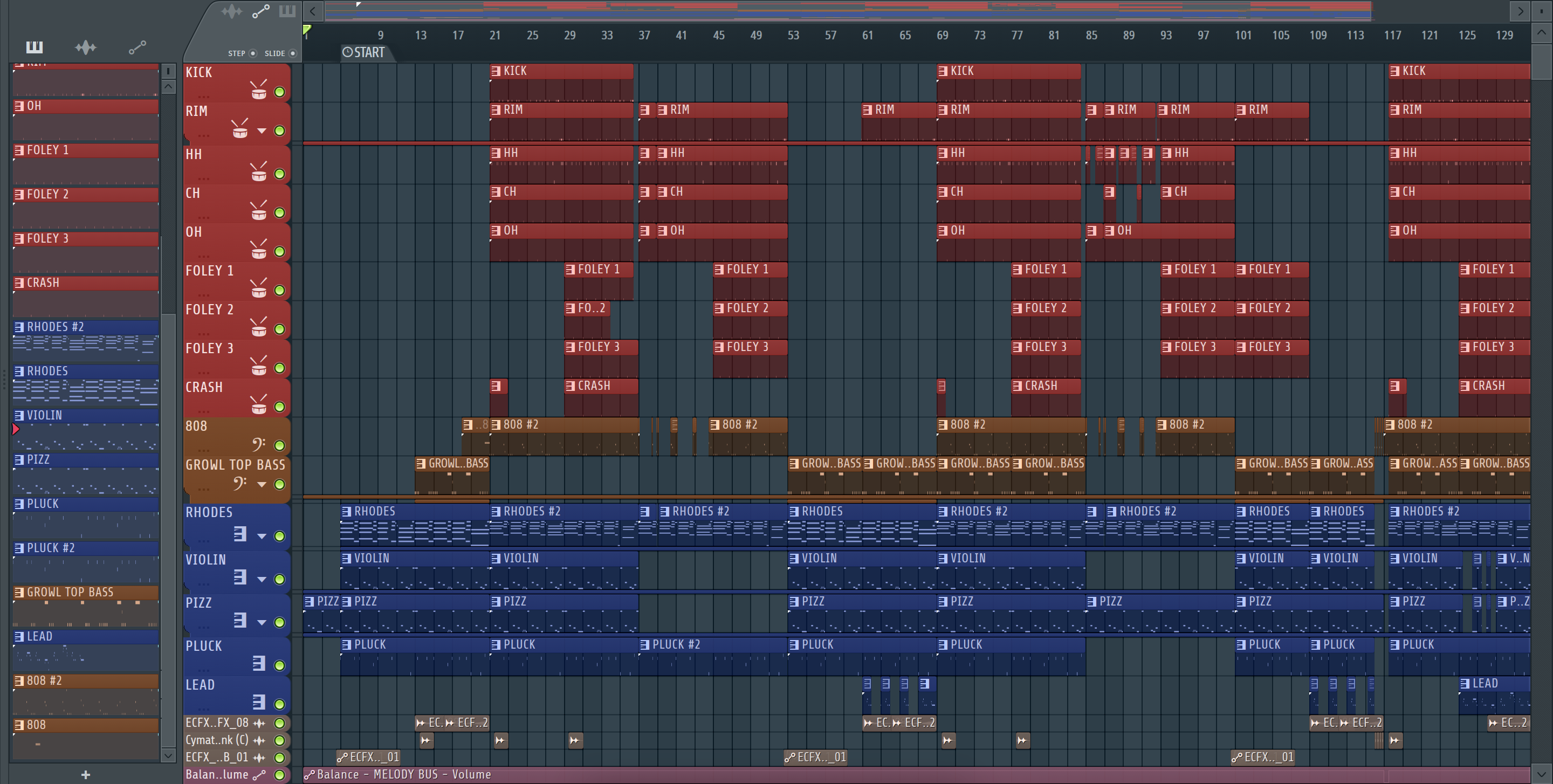The width and height of the screenshot is (1553, 784).
Task: Click the piano roll pattern filter icon in picker panel
Action: (x=35, y=47)
